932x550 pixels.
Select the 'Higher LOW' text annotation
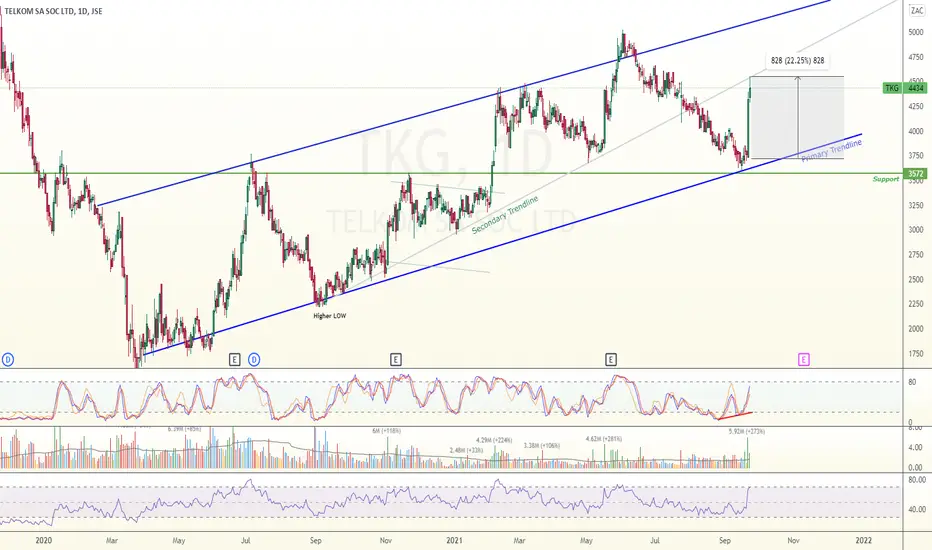[329, 316]
